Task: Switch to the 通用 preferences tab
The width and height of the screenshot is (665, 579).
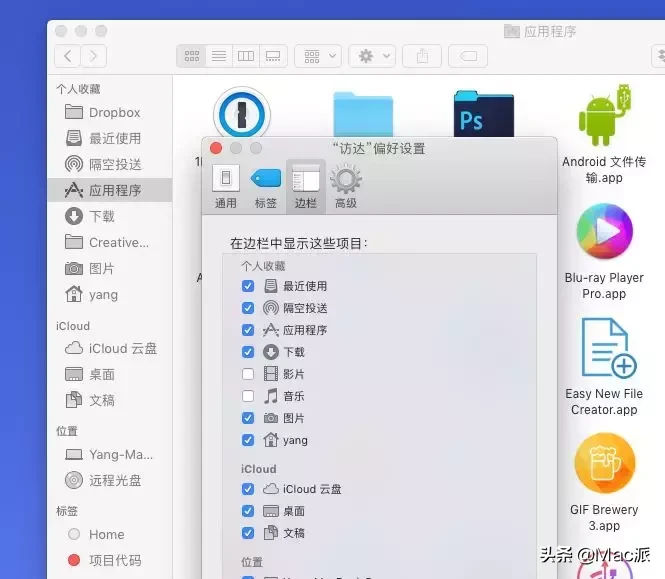Action: pos(226,187)
